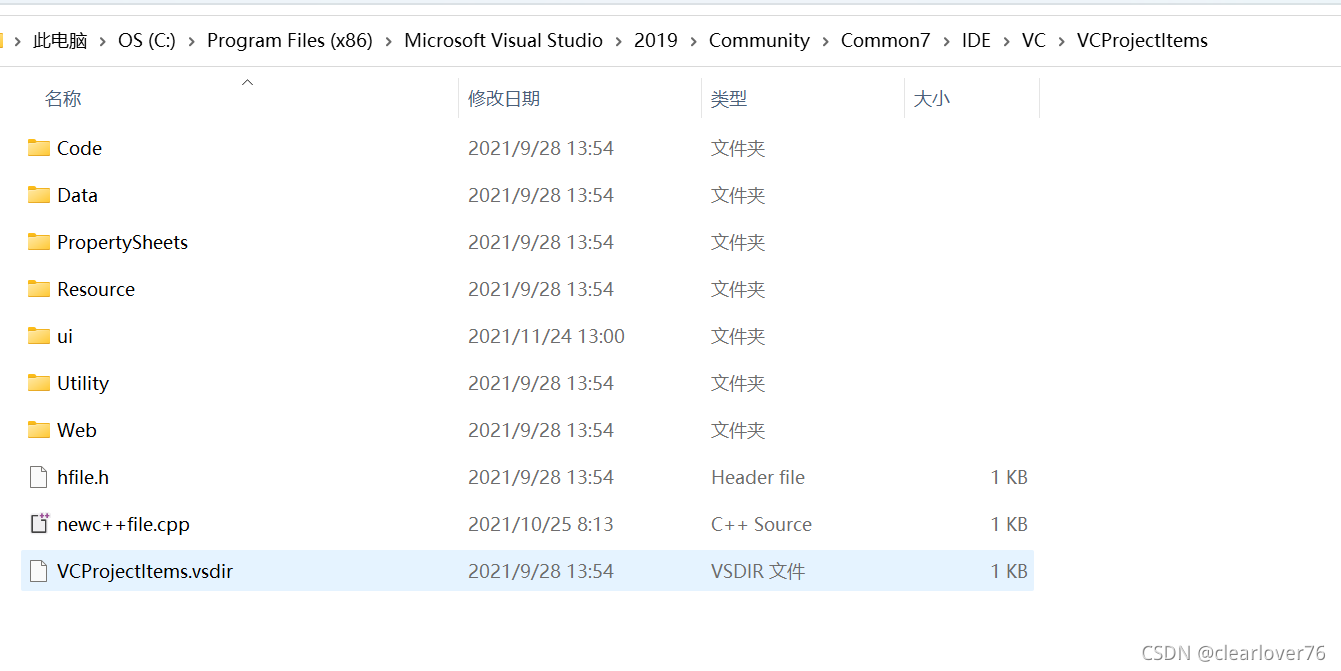Viewport: 1341px width, 671px height.
Task: Navigate to OS (C:) in breadcrumb
Action: [x=146, y=41]
